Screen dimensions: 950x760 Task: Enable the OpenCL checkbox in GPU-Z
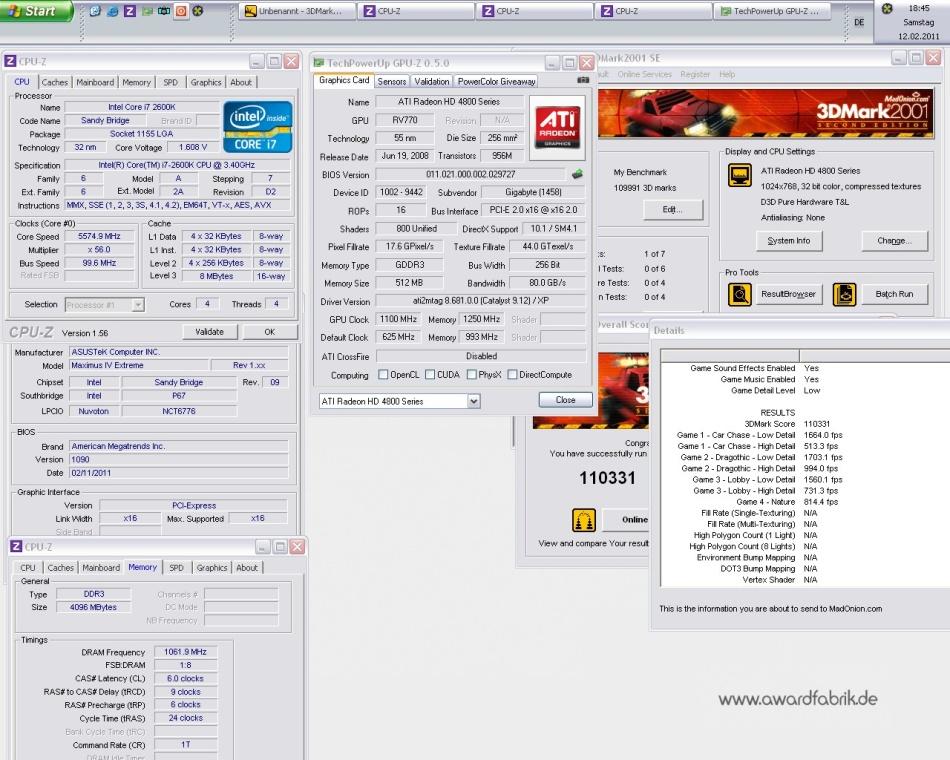[x=383, y=375]
